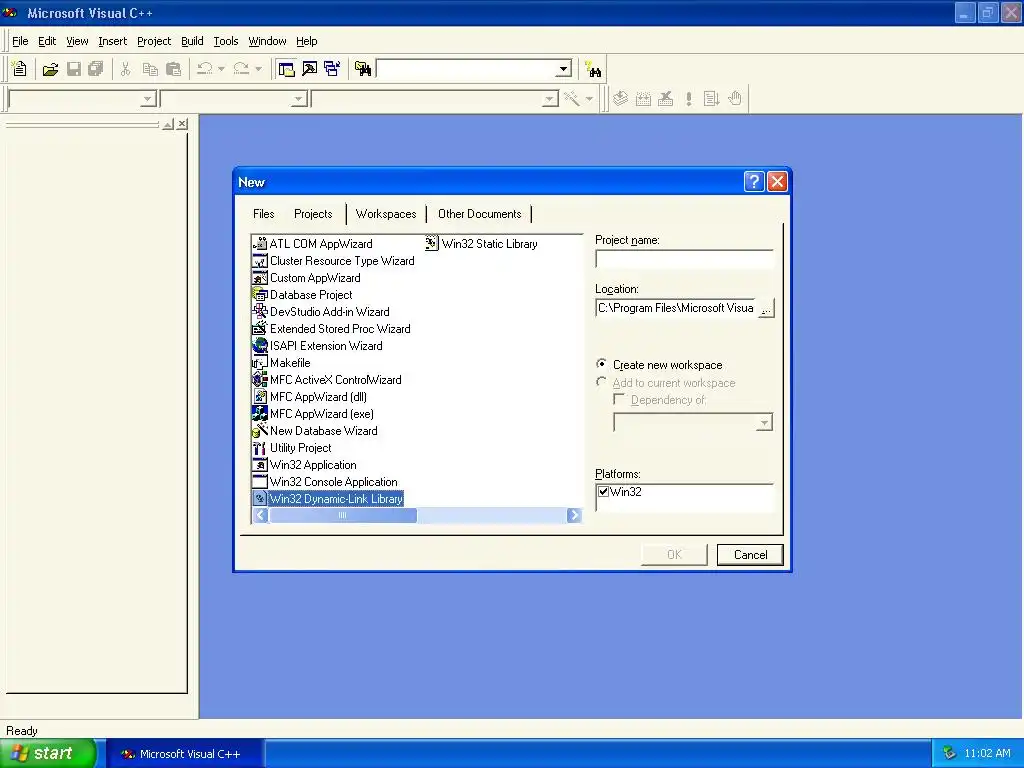1024x768 pixels.
Task: Expand the WizardBar filter combo box
Action: [299, 99]
